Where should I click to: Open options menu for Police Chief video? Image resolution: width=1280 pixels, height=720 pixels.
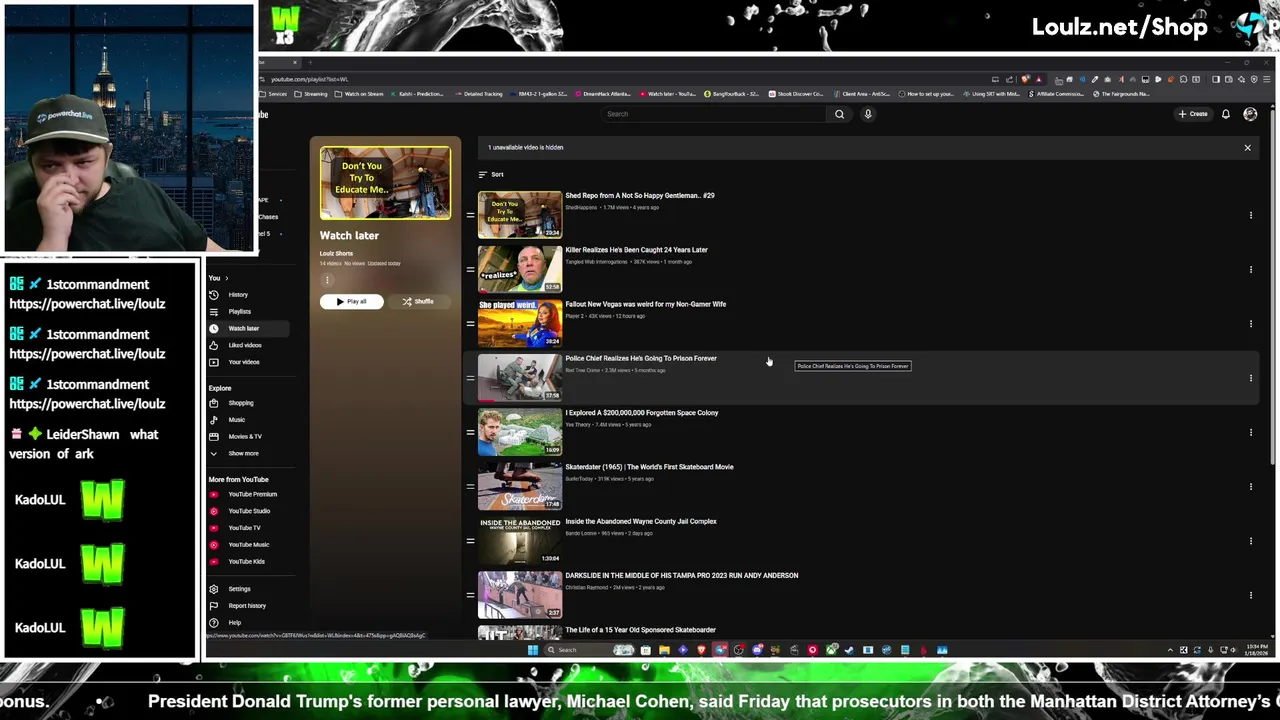tap(1250, 378)
